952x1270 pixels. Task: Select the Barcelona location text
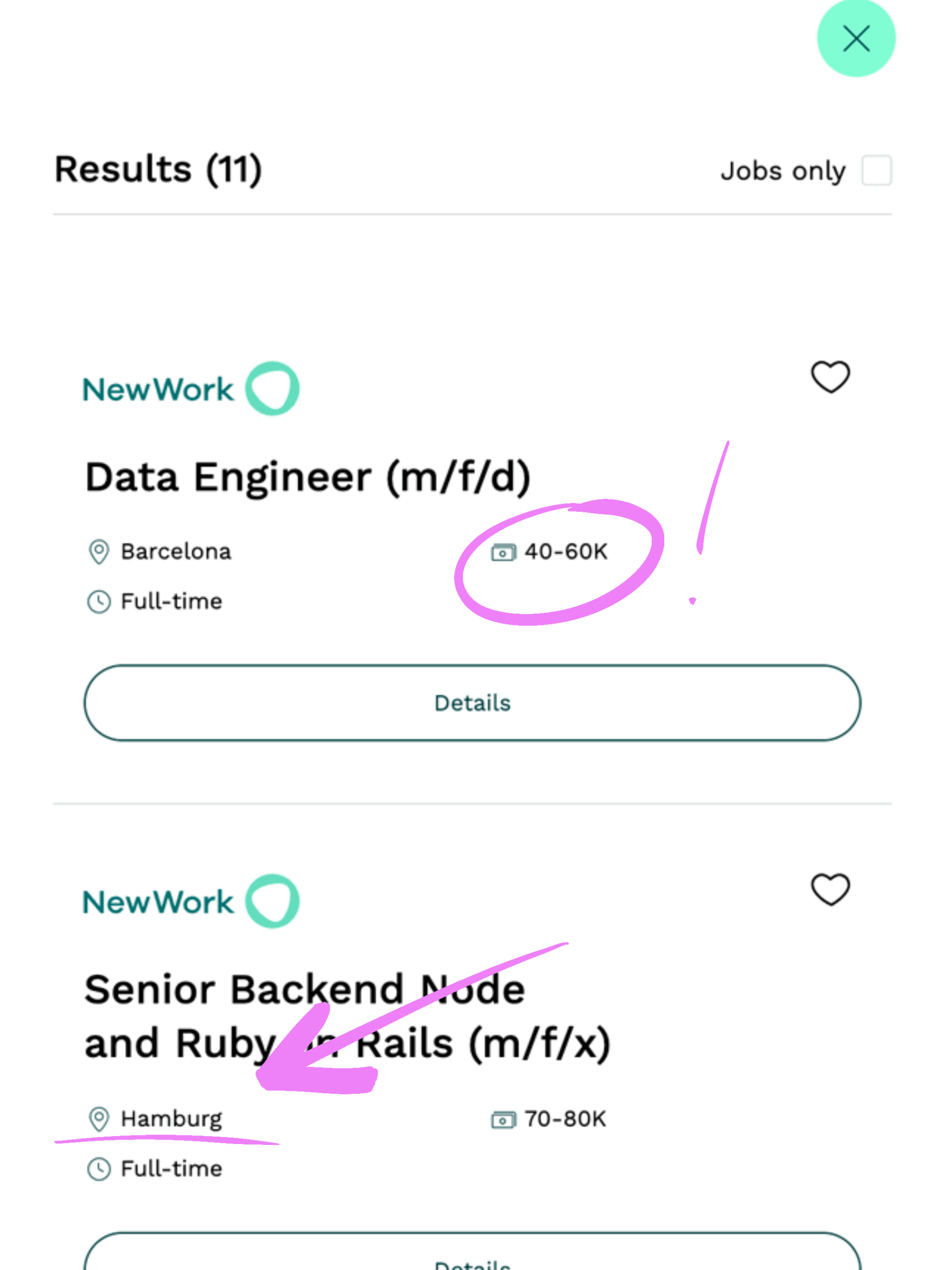click(x=176, y=552)
